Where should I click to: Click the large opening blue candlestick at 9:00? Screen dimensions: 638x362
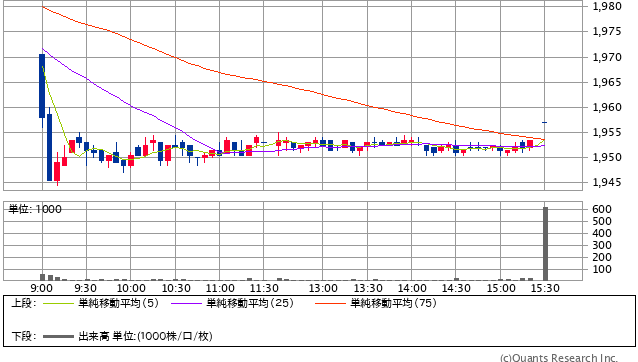click(x=42, y=86)
